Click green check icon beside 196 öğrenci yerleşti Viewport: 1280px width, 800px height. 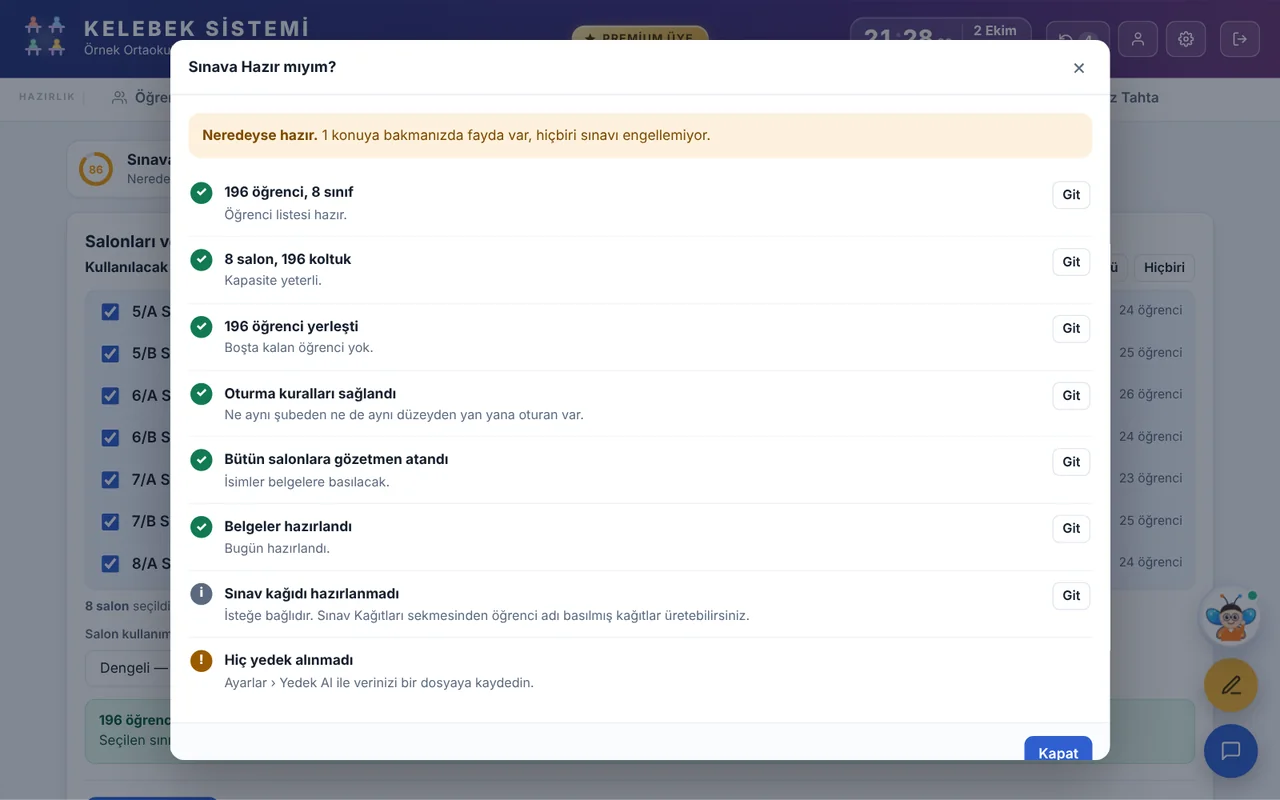tap(202, 327)
